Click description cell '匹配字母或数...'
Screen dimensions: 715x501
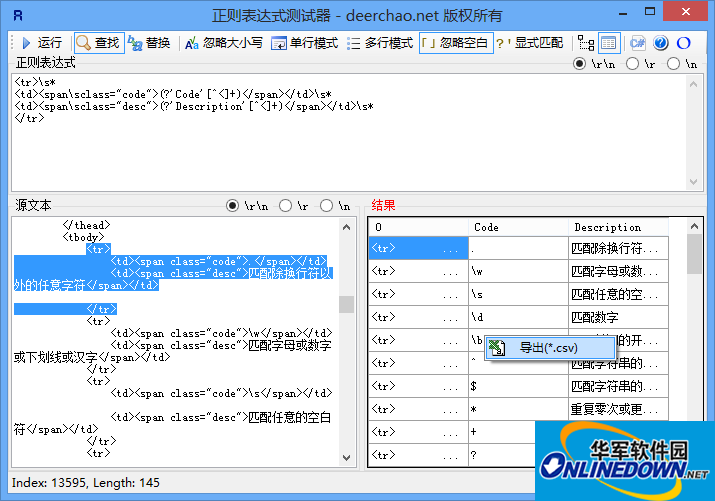pyautogui.click(x=618, y=271)
